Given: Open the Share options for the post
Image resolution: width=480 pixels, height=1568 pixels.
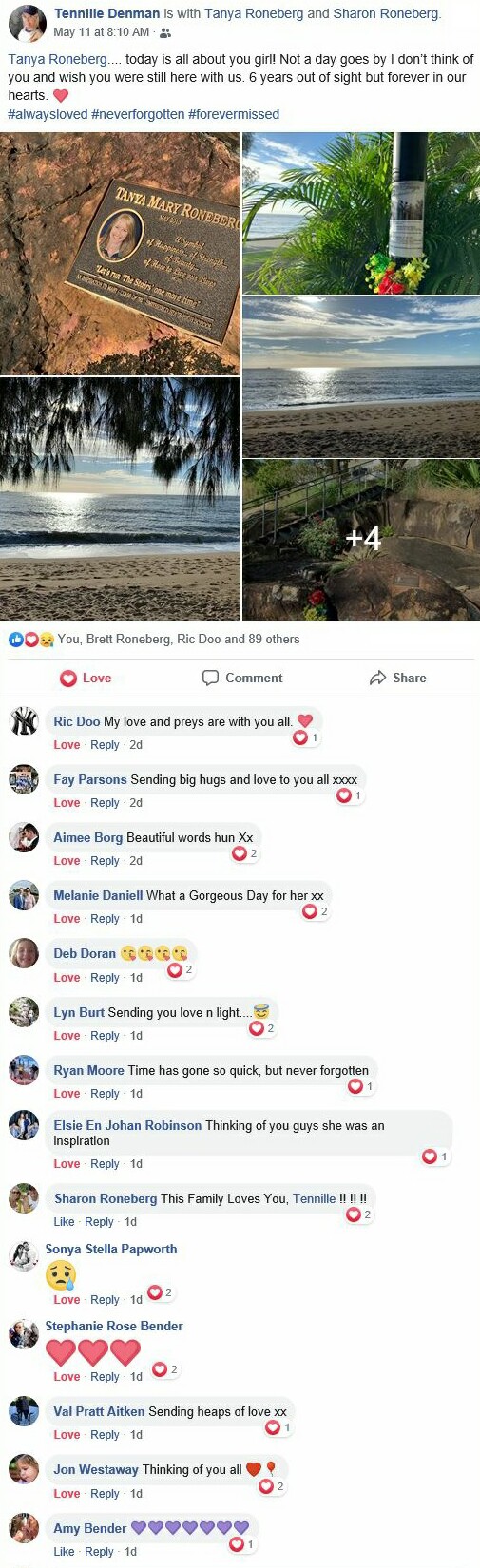Looking at the screenshot, I should click(x=397, y=678).
